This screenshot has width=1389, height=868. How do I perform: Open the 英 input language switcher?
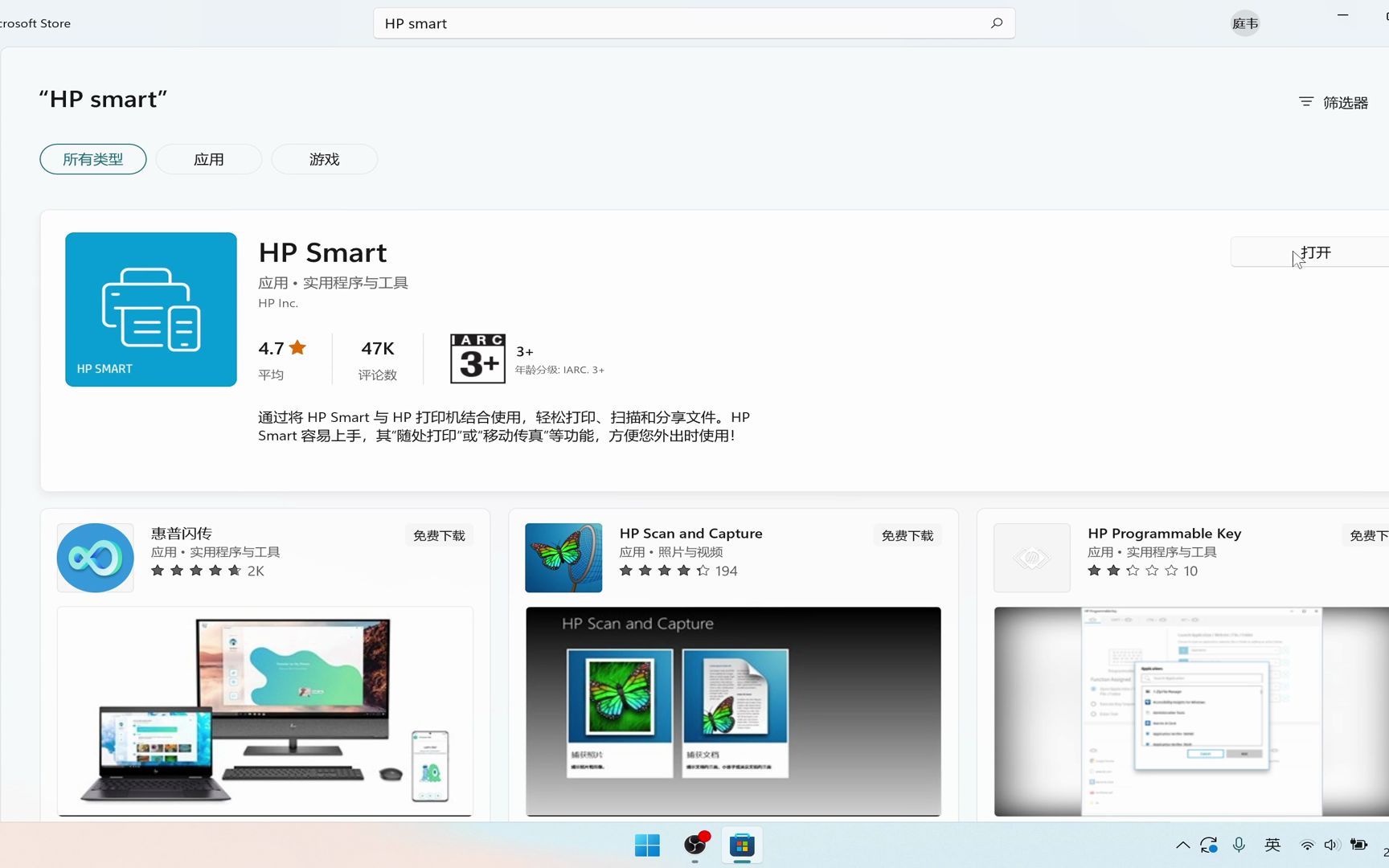pyautogui.click(x=1272, y=845)
